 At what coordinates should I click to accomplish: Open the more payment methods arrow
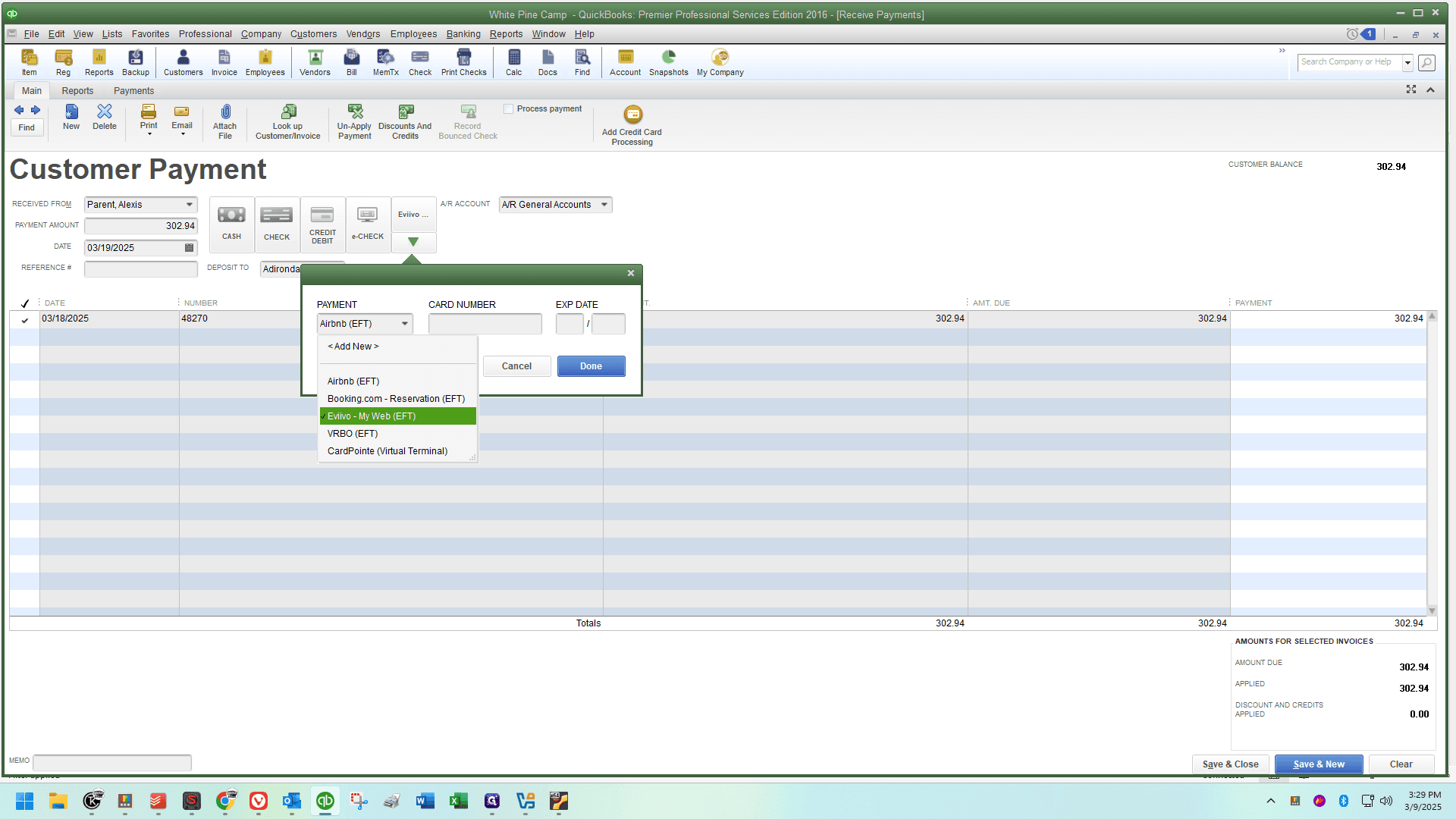pyautogui.click(x=413, y=242)
